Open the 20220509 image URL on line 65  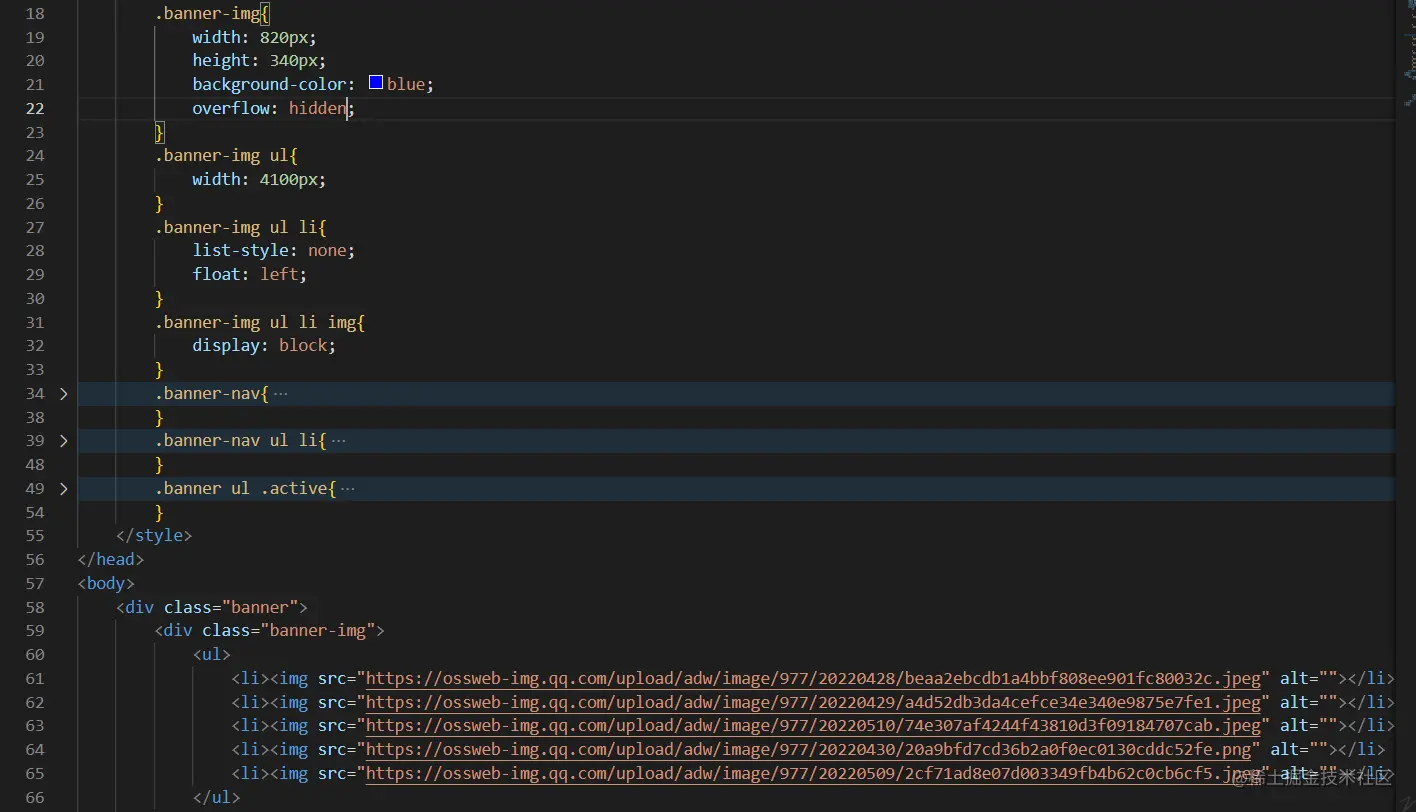814,774
